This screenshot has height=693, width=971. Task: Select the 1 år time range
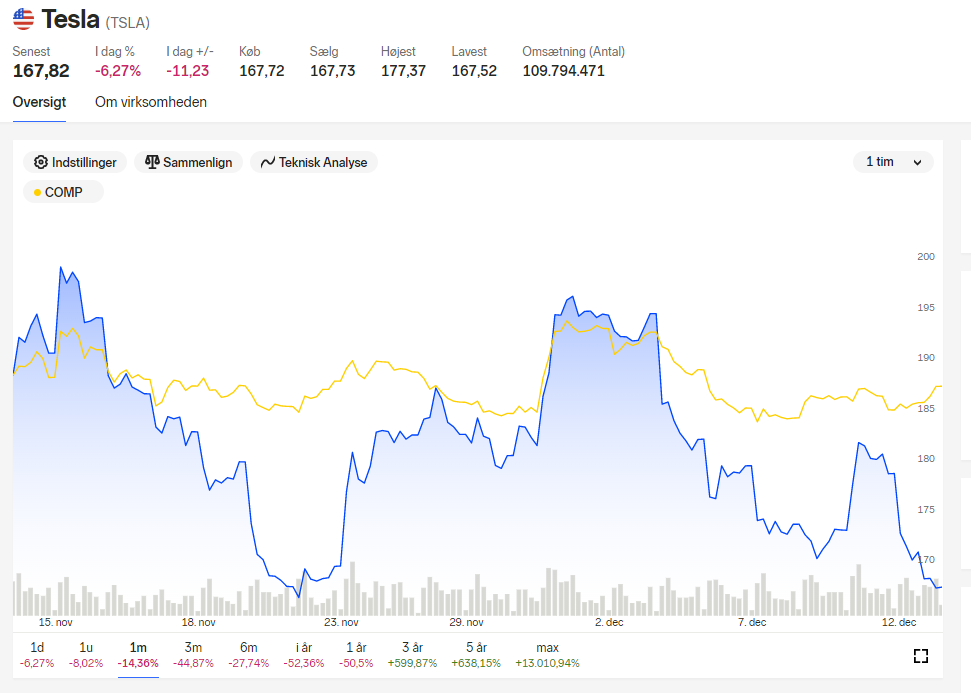coord(356,655)
